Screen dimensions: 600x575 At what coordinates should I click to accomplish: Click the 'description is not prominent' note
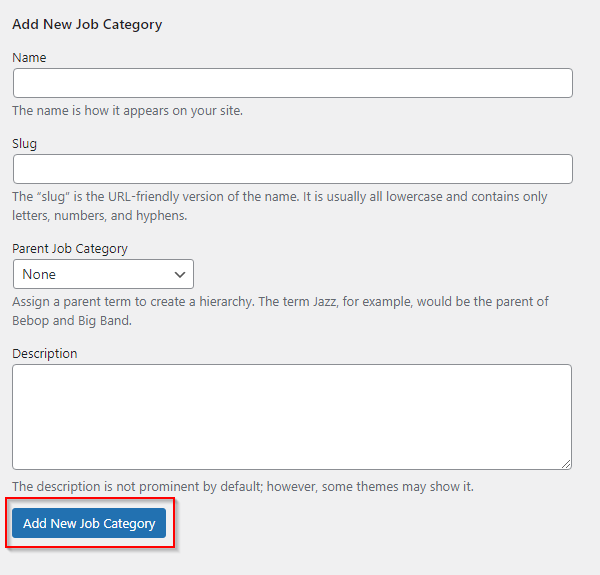(243, 487)
